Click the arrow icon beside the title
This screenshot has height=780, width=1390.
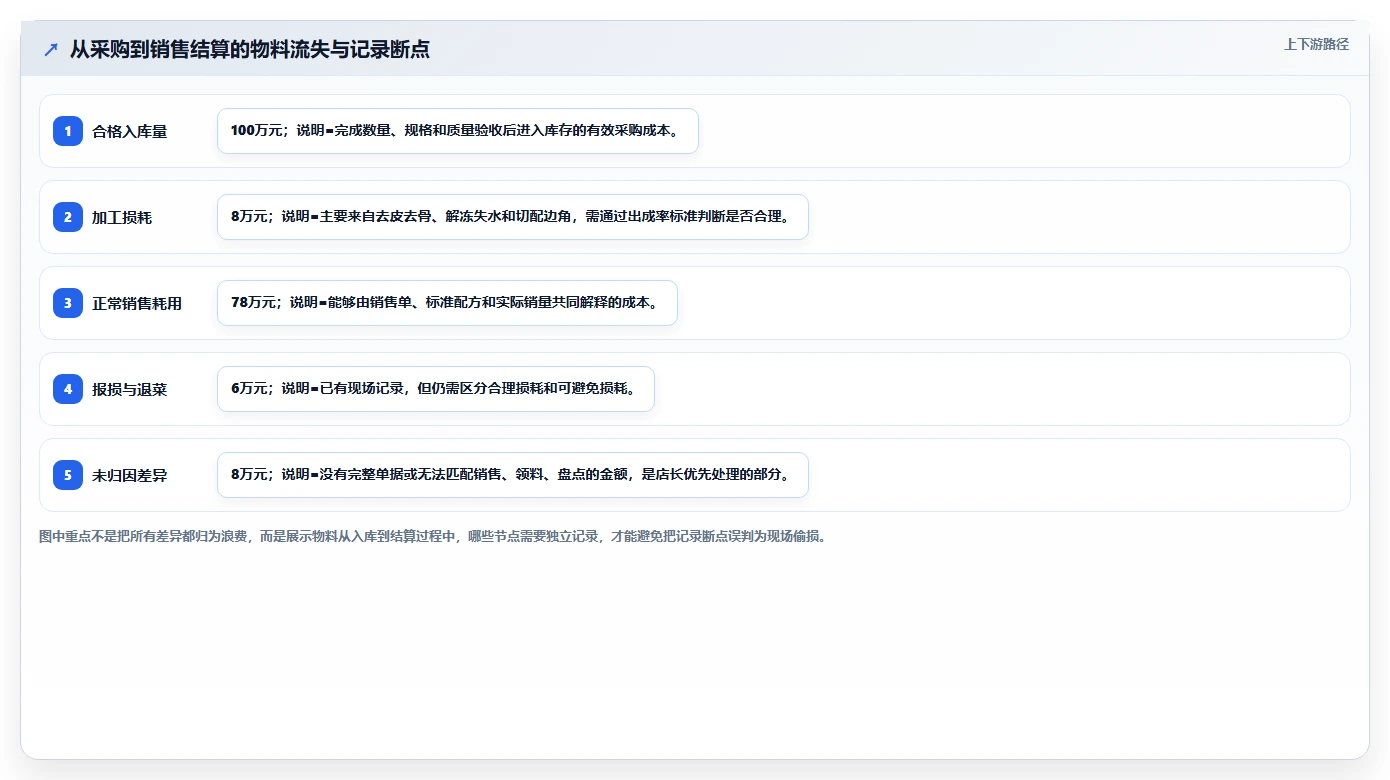click(51, 49)
